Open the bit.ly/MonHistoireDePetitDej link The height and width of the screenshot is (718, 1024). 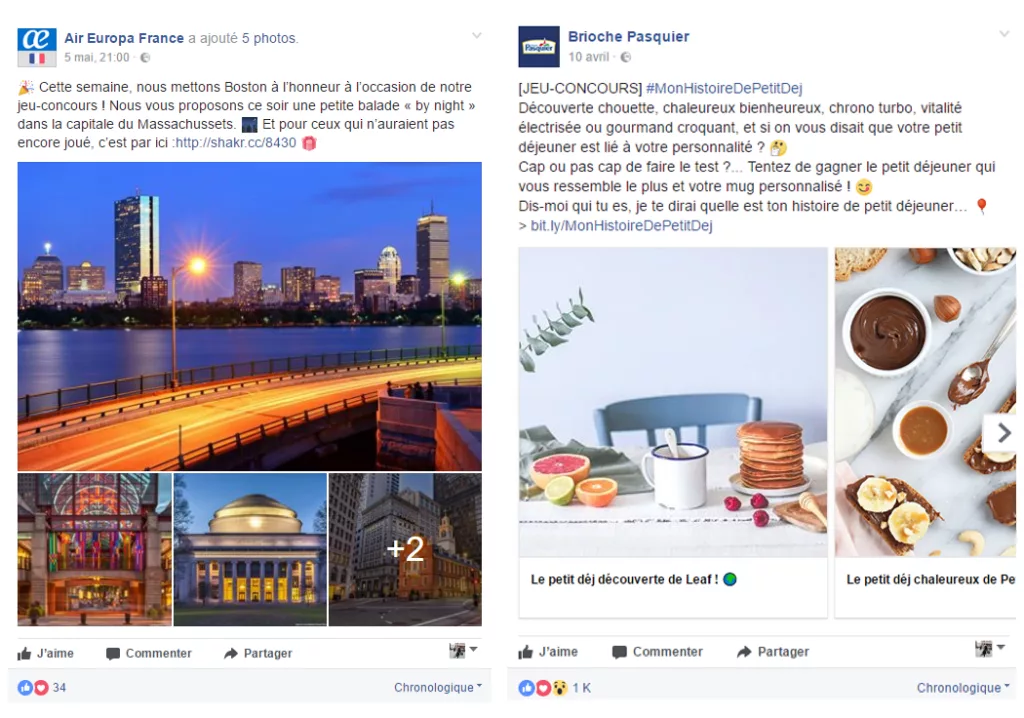[621, 225]
